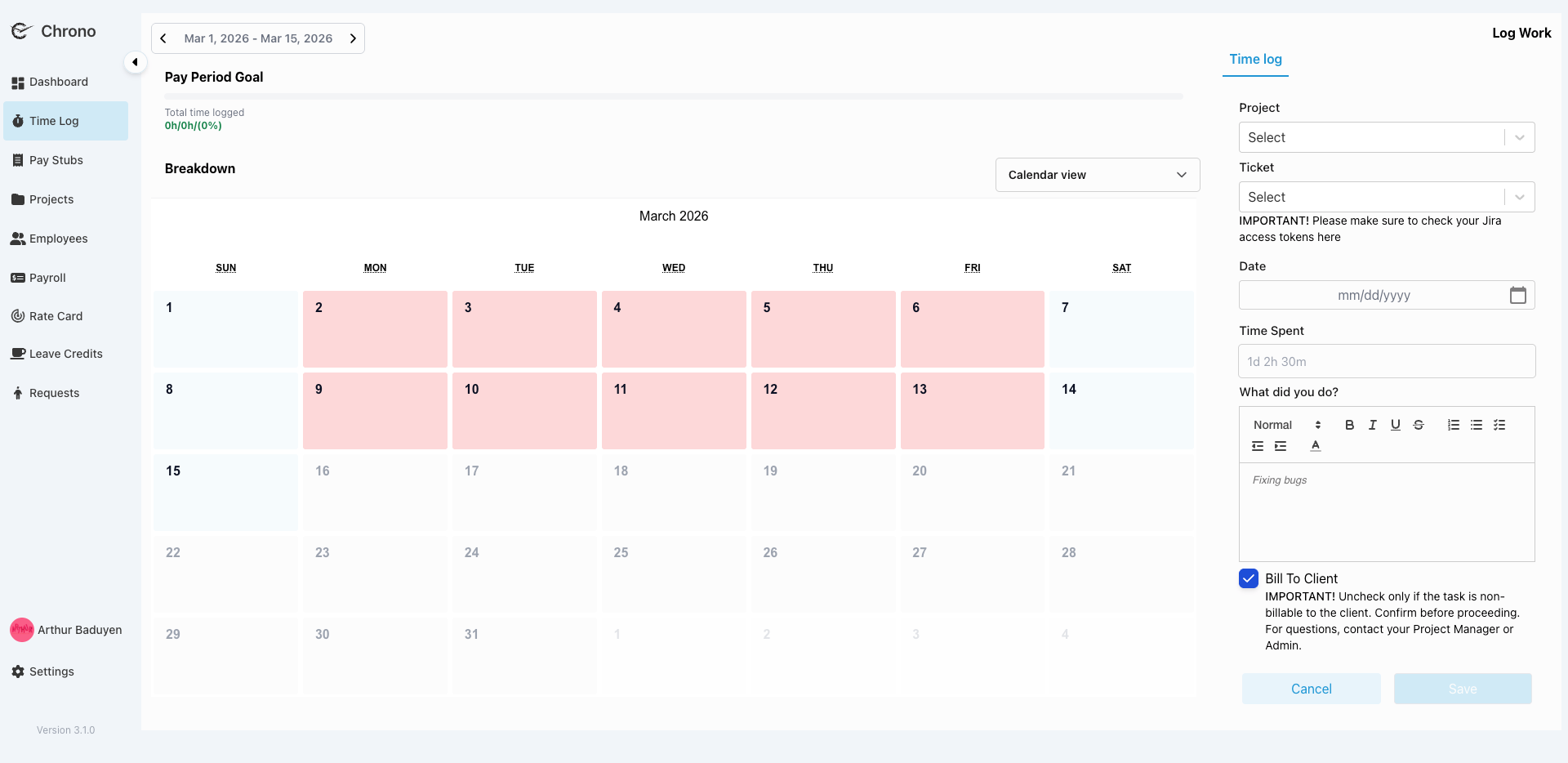Cancel the Log Work form
Image resolution: width=1568 pixels, height=763 pixels.
click(1311, 689)
